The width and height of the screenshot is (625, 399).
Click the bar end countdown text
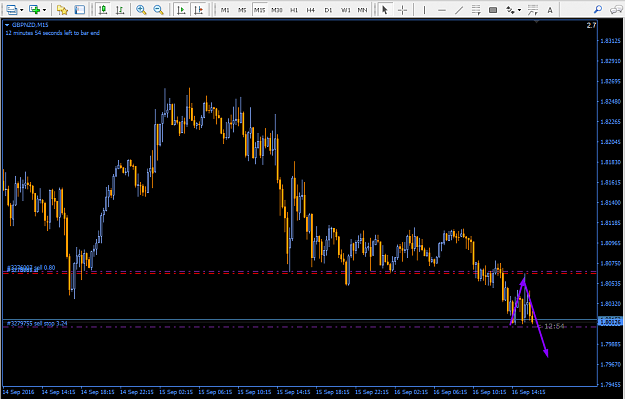[52, 33]
